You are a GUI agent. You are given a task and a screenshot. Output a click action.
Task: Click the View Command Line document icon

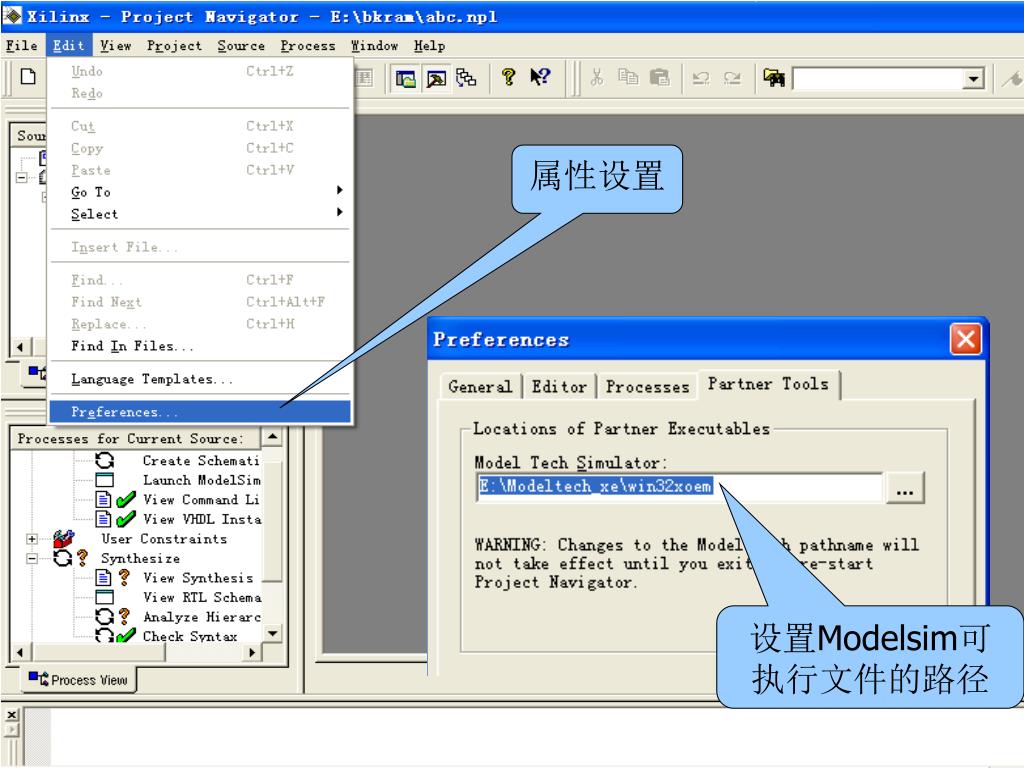[x=103, y=500]
